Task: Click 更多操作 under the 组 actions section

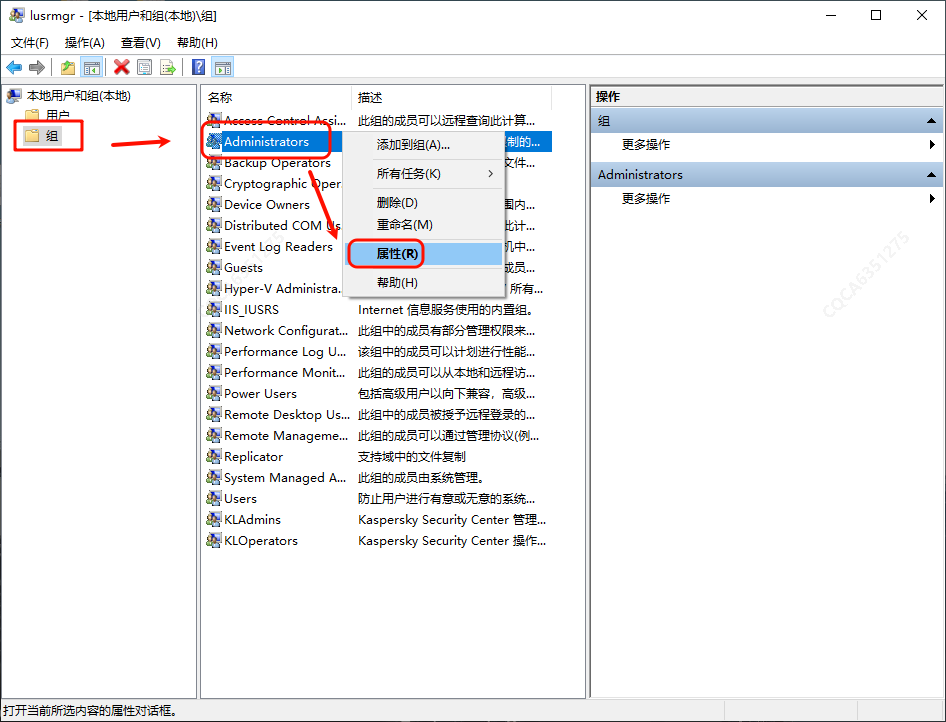Action: coord(646,145)
